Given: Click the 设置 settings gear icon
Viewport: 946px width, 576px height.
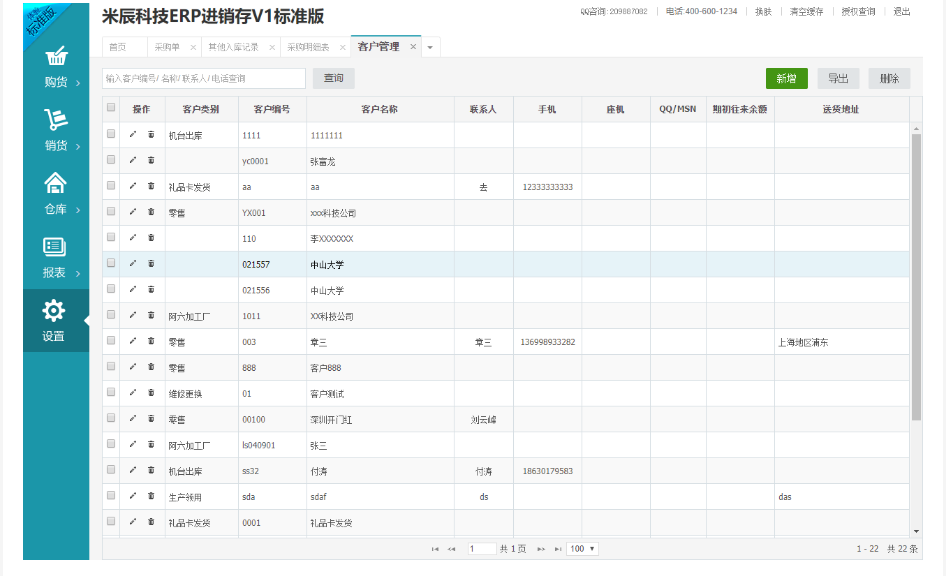Looking at the screenshot, I should click(x=54, y=311).
